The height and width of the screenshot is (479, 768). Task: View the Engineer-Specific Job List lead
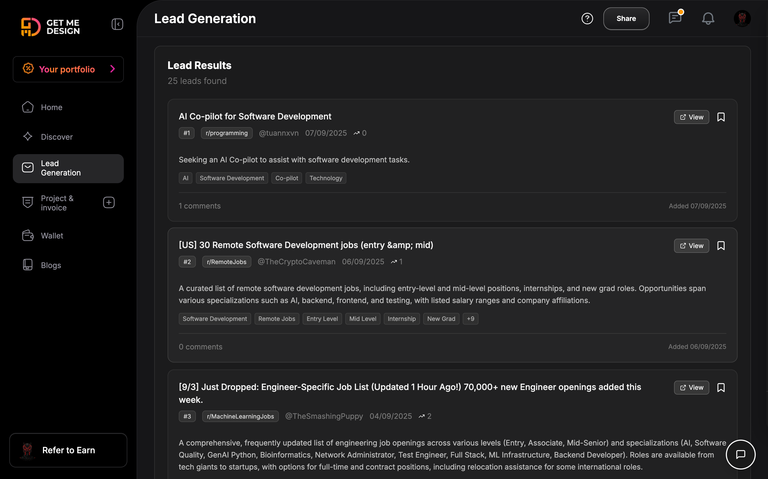point(691,387)
